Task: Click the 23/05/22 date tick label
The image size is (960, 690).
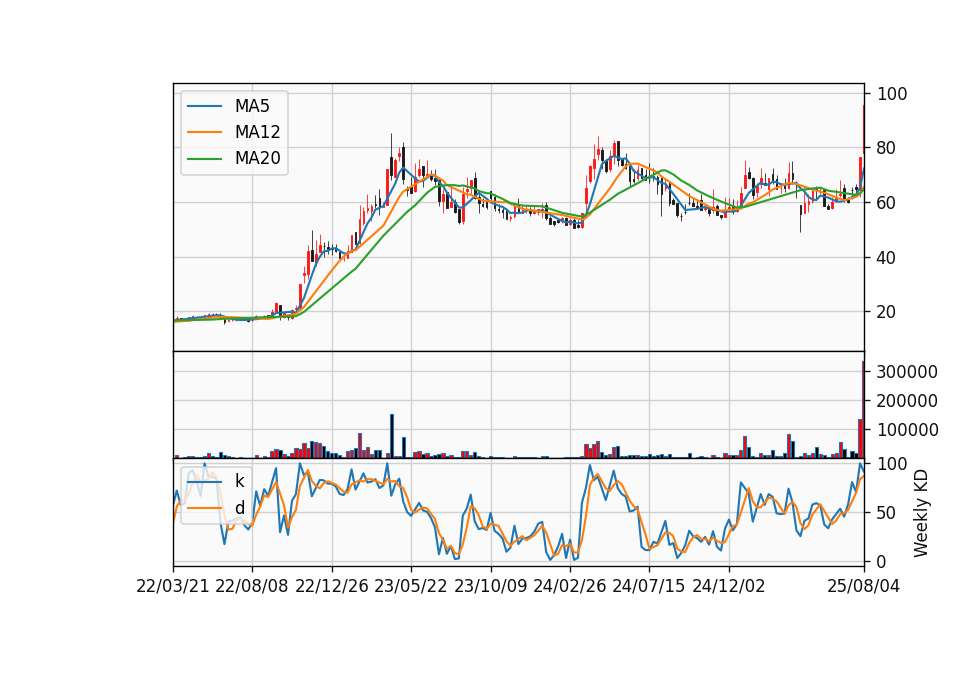Action: pyautogui.click(x=411, y=587)
